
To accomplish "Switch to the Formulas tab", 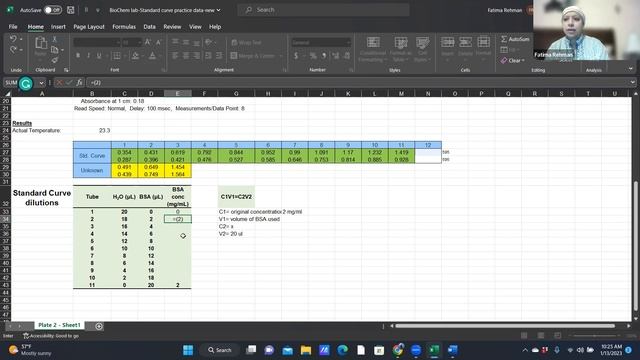I will pyautogui.click(x=124, y=27).
